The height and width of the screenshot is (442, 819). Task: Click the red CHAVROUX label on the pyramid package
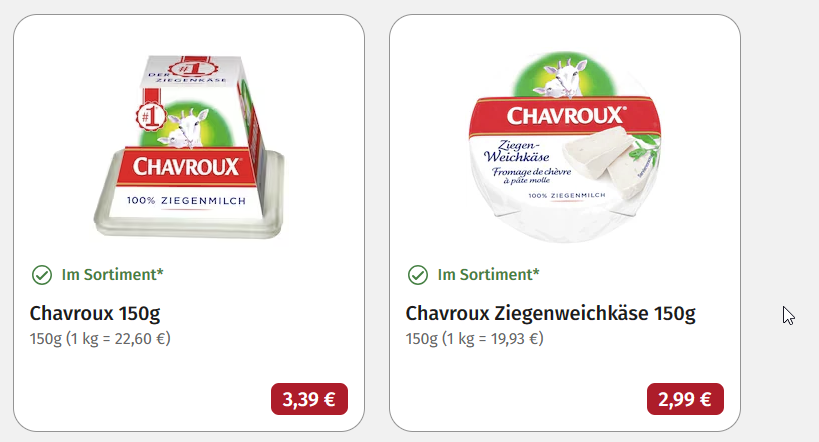coord(186,167)
